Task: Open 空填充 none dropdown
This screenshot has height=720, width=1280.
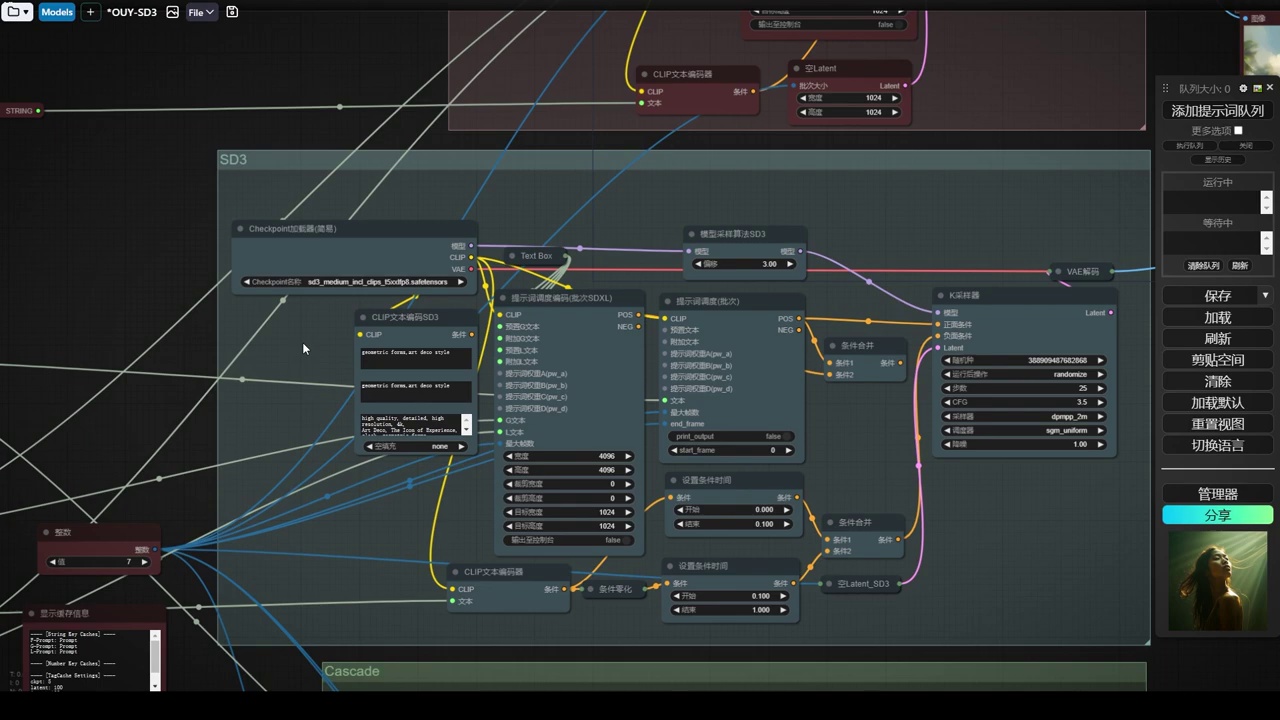Action: [417, 446]
